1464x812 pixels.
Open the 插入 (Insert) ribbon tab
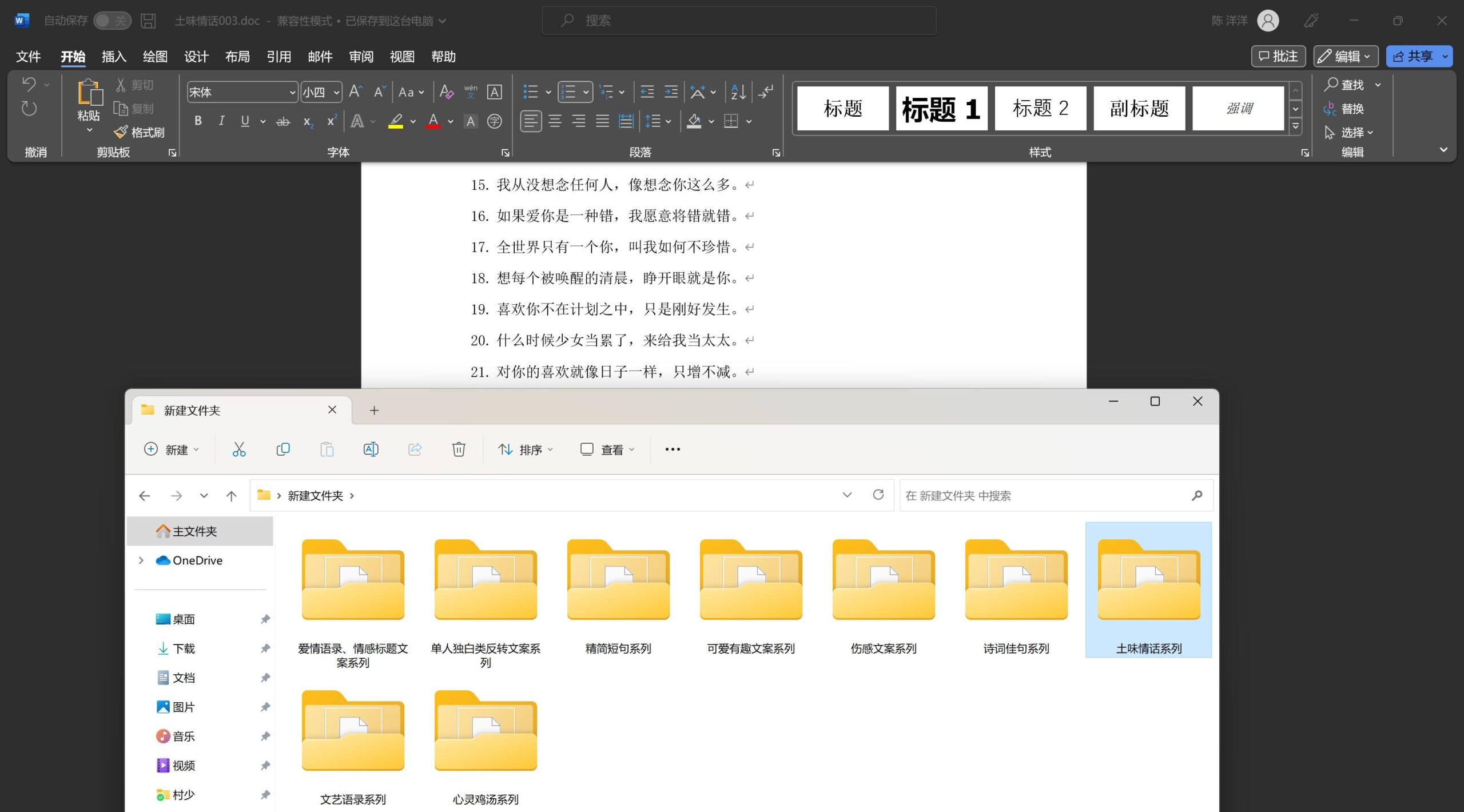pos(114,57)
